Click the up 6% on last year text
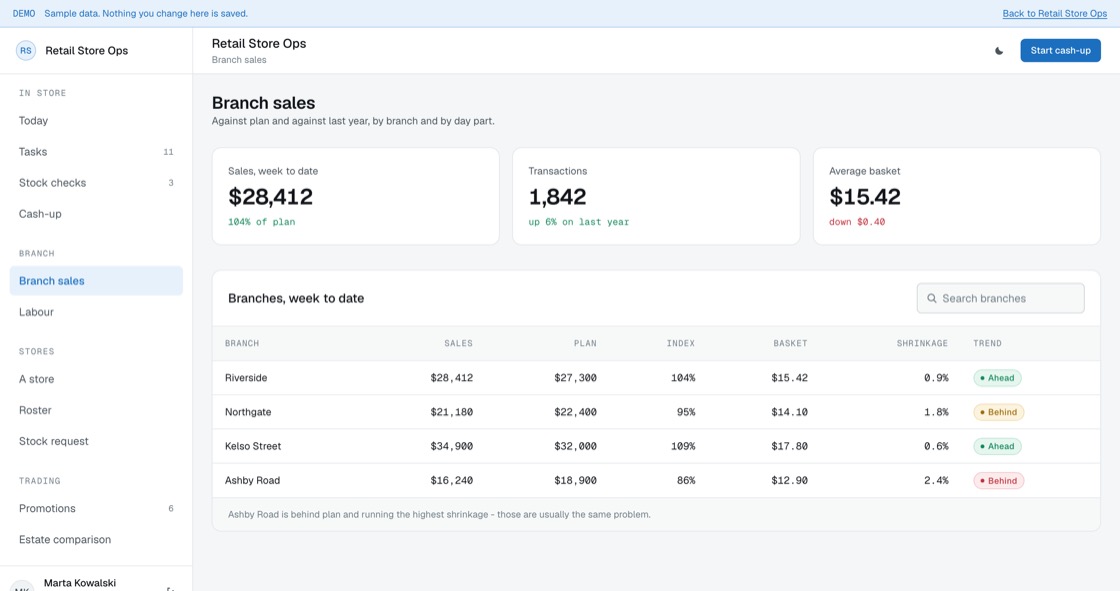This screenshot has height=591, width=1120. point(579,222)
